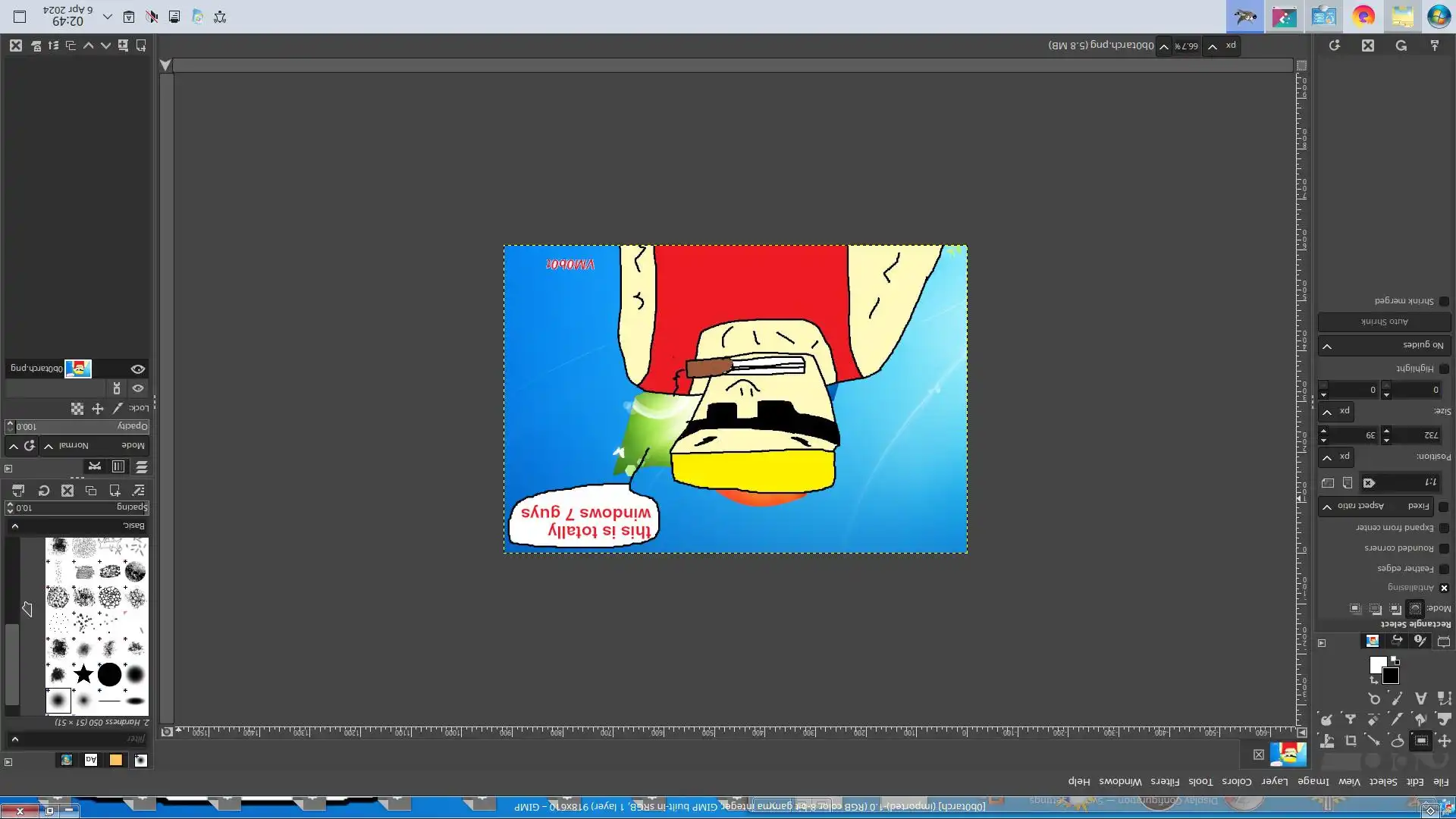Enable the Rounded corners checkbox
The height and width of the screenshot is (819, 1456).
click(1444, 548)
